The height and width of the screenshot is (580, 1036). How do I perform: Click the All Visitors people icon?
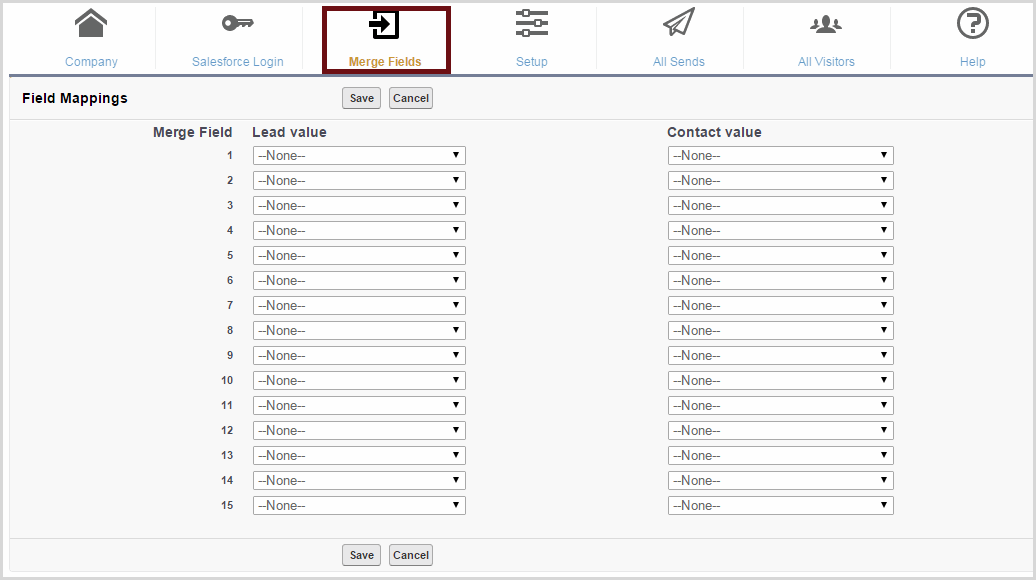(826, 24)
